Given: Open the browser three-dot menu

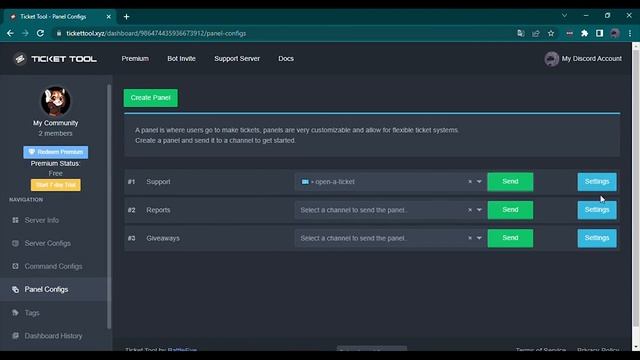Looking at the screenshot, I should pos(630,33).
